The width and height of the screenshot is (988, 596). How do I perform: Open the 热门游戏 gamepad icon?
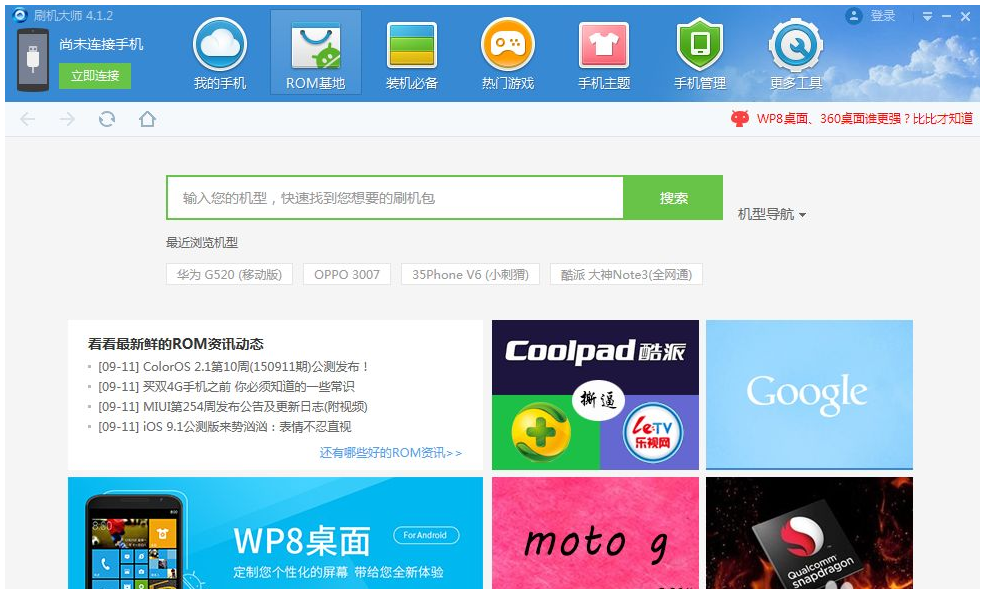507,47
